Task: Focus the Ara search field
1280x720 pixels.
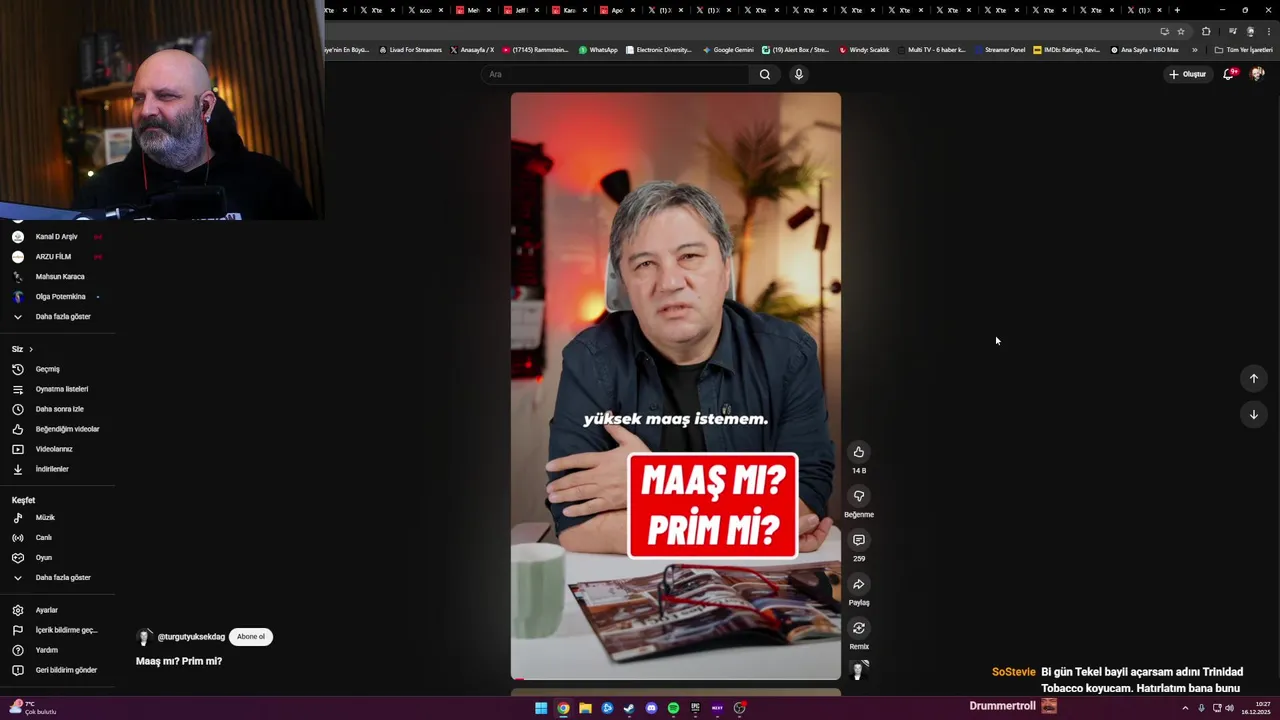Action: click(616, 74)
